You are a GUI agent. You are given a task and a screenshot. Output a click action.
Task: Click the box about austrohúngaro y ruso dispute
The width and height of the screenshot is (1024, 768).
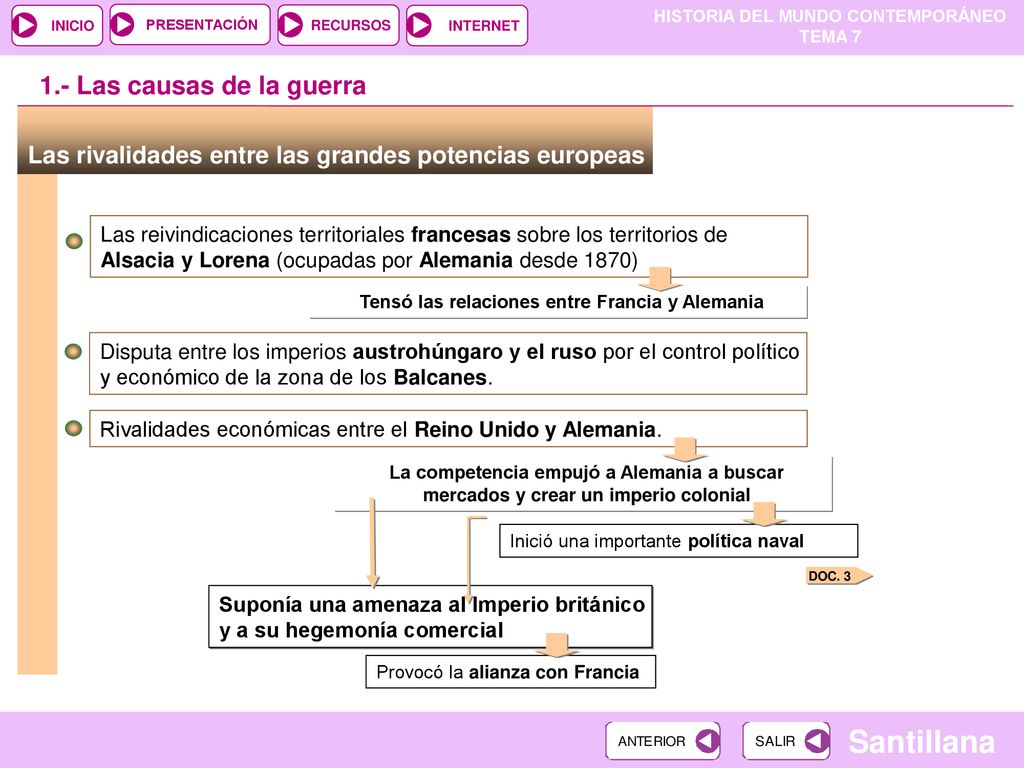click(x=448, y=364)
